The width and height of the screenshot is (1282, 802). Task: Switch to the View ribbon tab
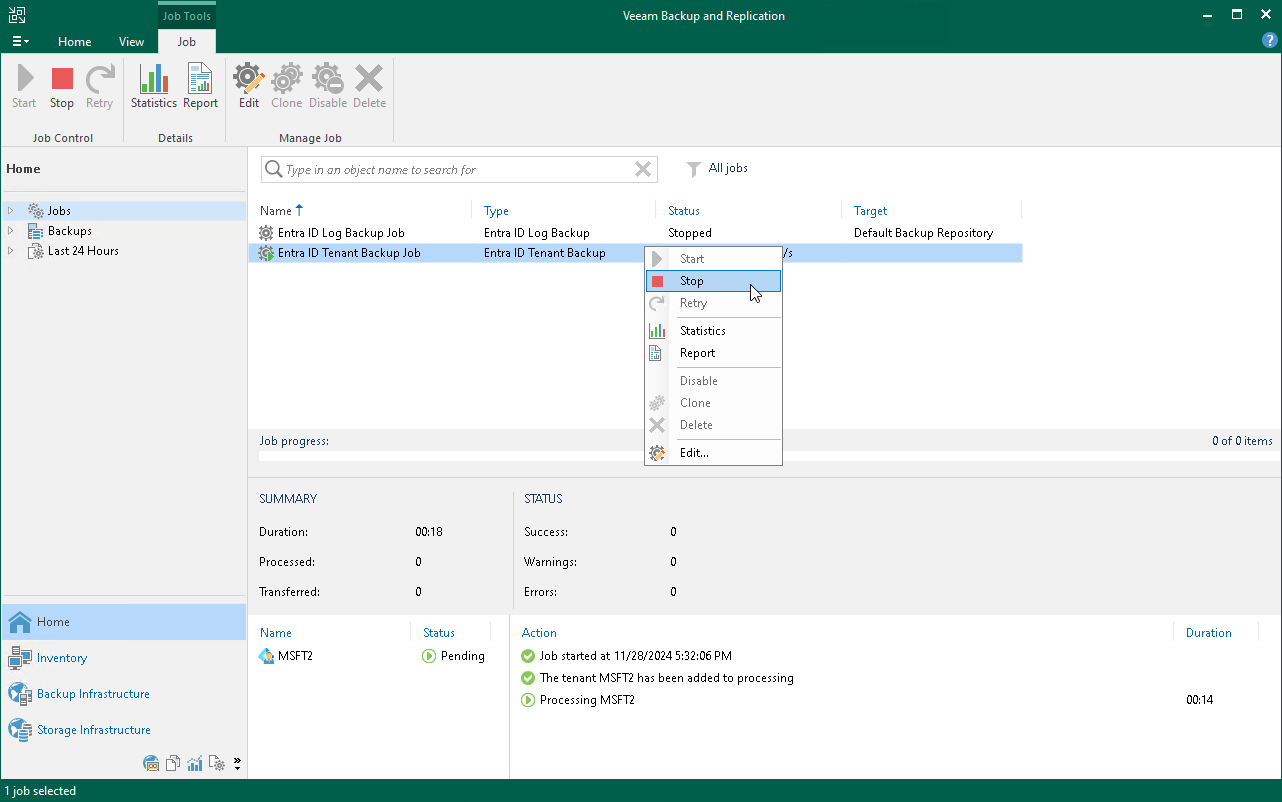coord(131,42)
